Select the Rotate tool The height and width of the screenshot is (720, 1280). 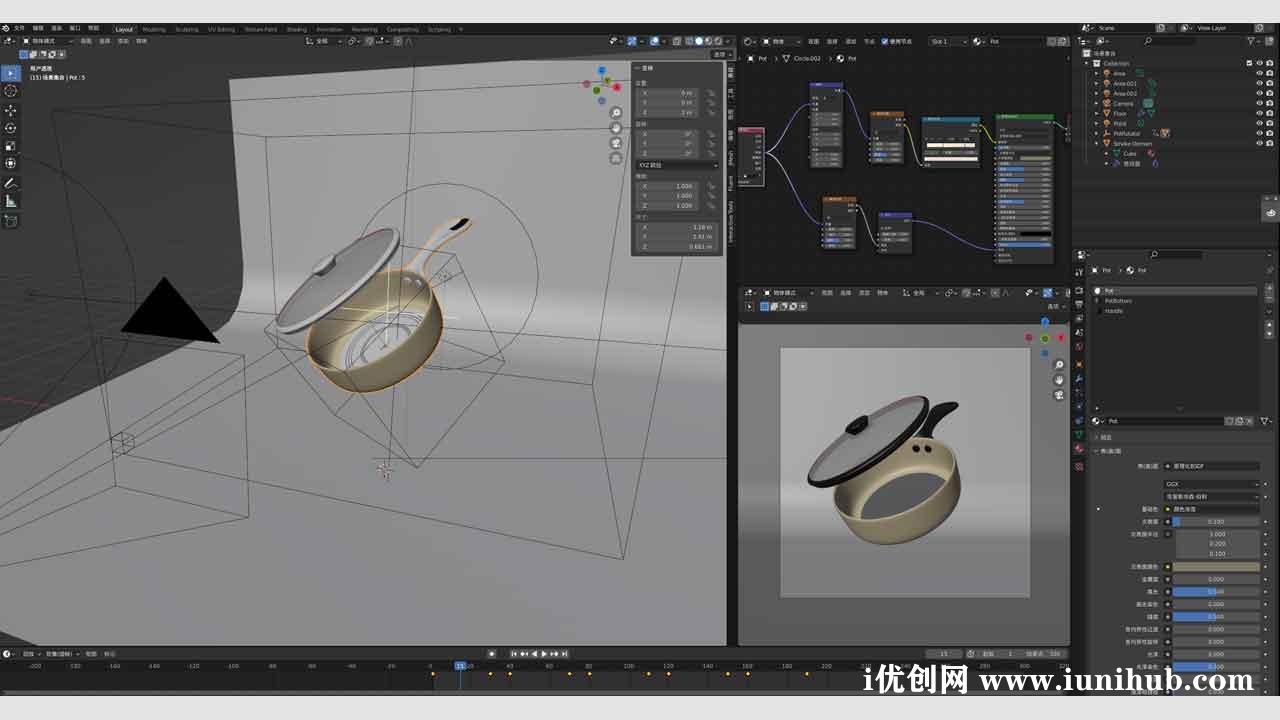(11, 128)
